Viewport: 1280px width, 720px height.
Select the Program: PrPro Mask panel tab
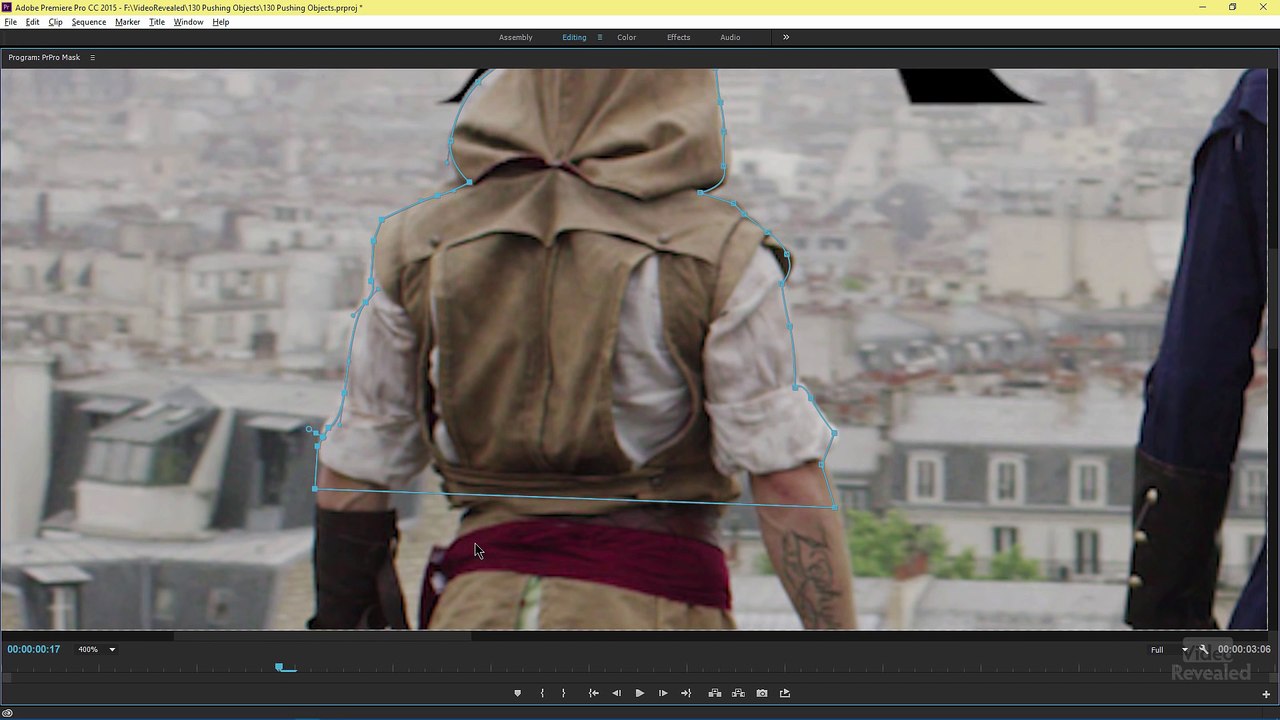pyautogui.click(x=44, y=58)
